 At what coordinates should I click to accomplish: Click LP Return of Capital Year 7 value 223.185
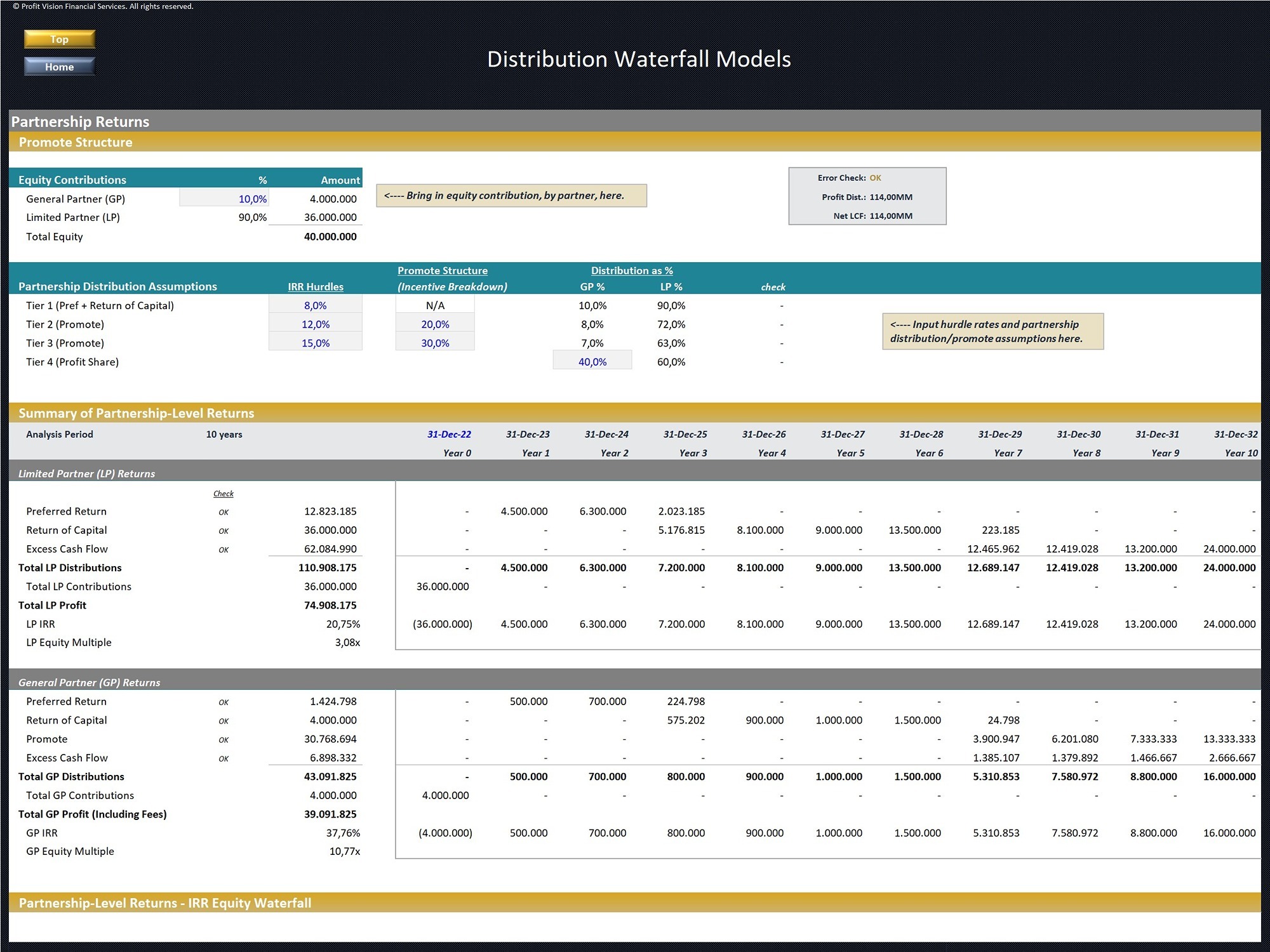point(1001,530)
